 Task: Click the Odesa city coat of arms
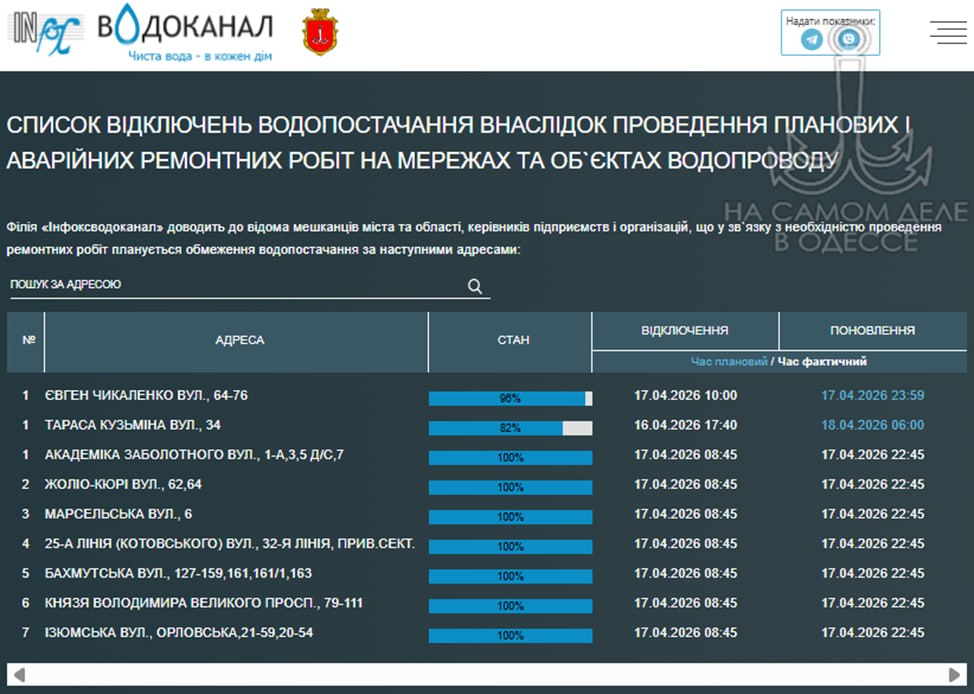tap(320, 35)
